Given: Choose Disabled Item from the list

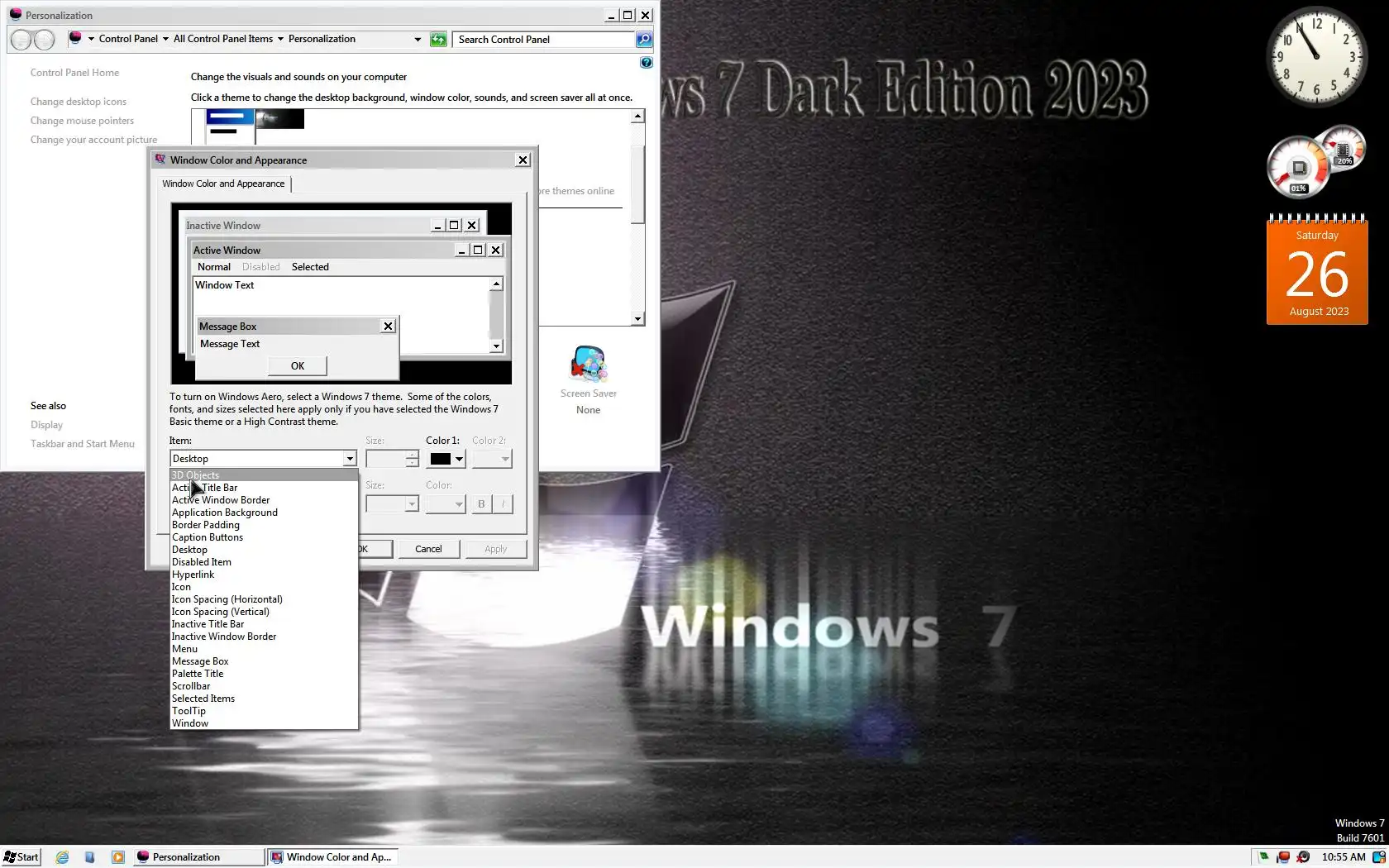Looking at the screenshot, I should (x=264, y=562).
